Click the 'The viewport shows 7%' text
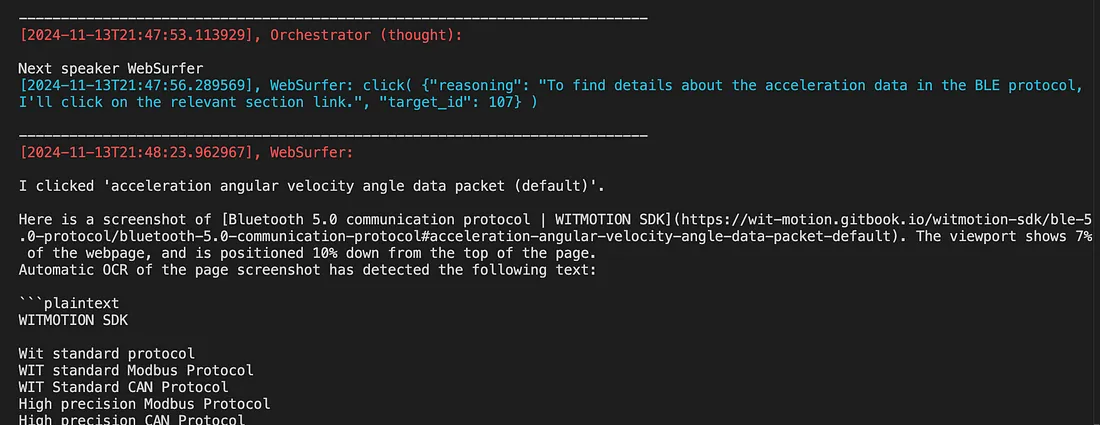 click(x=1005, y=236)
